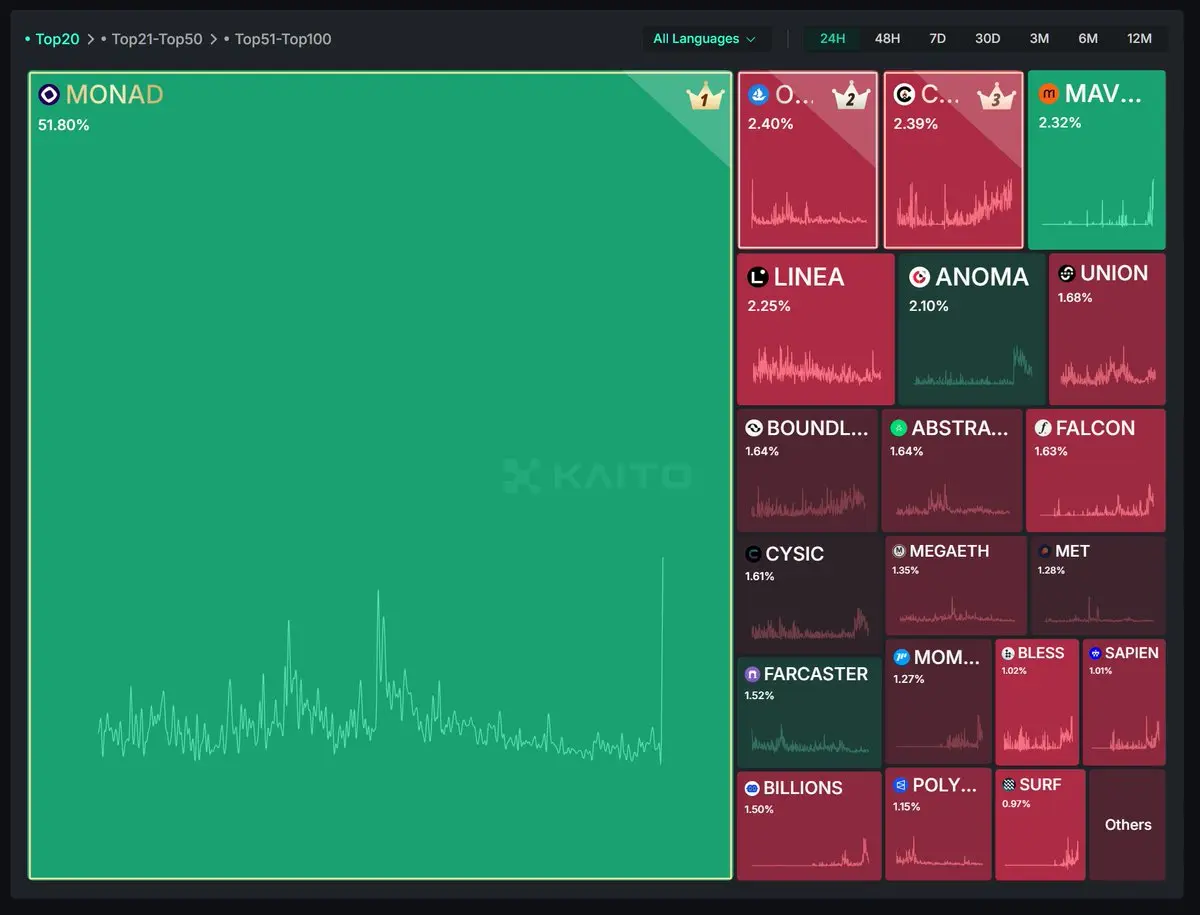Click the orange MAV logo icon

click(1049, 94)
